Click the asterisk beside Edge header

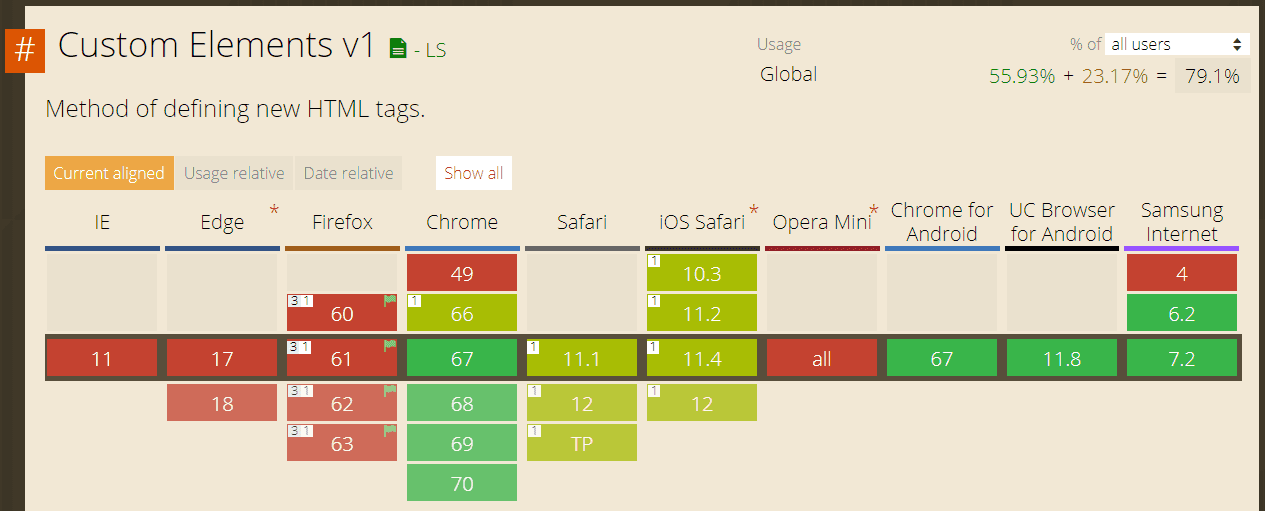[274, 210]
